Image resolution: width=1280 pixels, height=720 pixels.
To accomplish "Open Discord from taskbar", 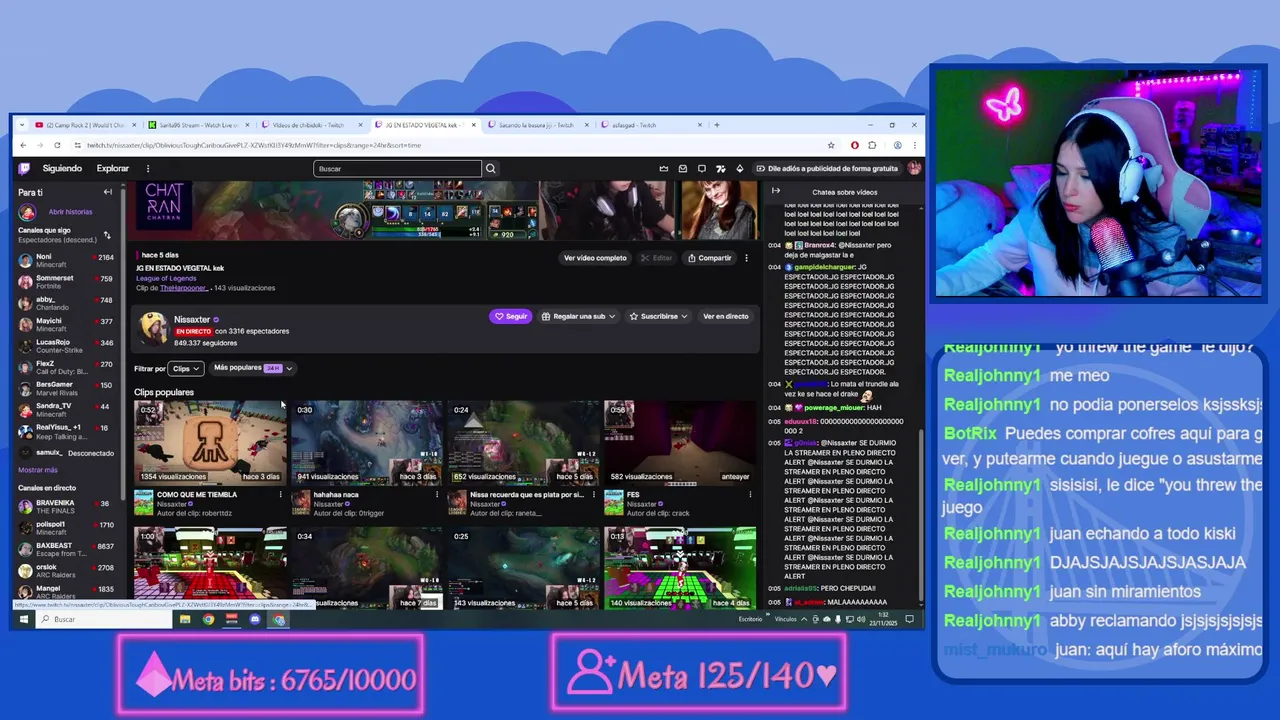I will (255, 619).
